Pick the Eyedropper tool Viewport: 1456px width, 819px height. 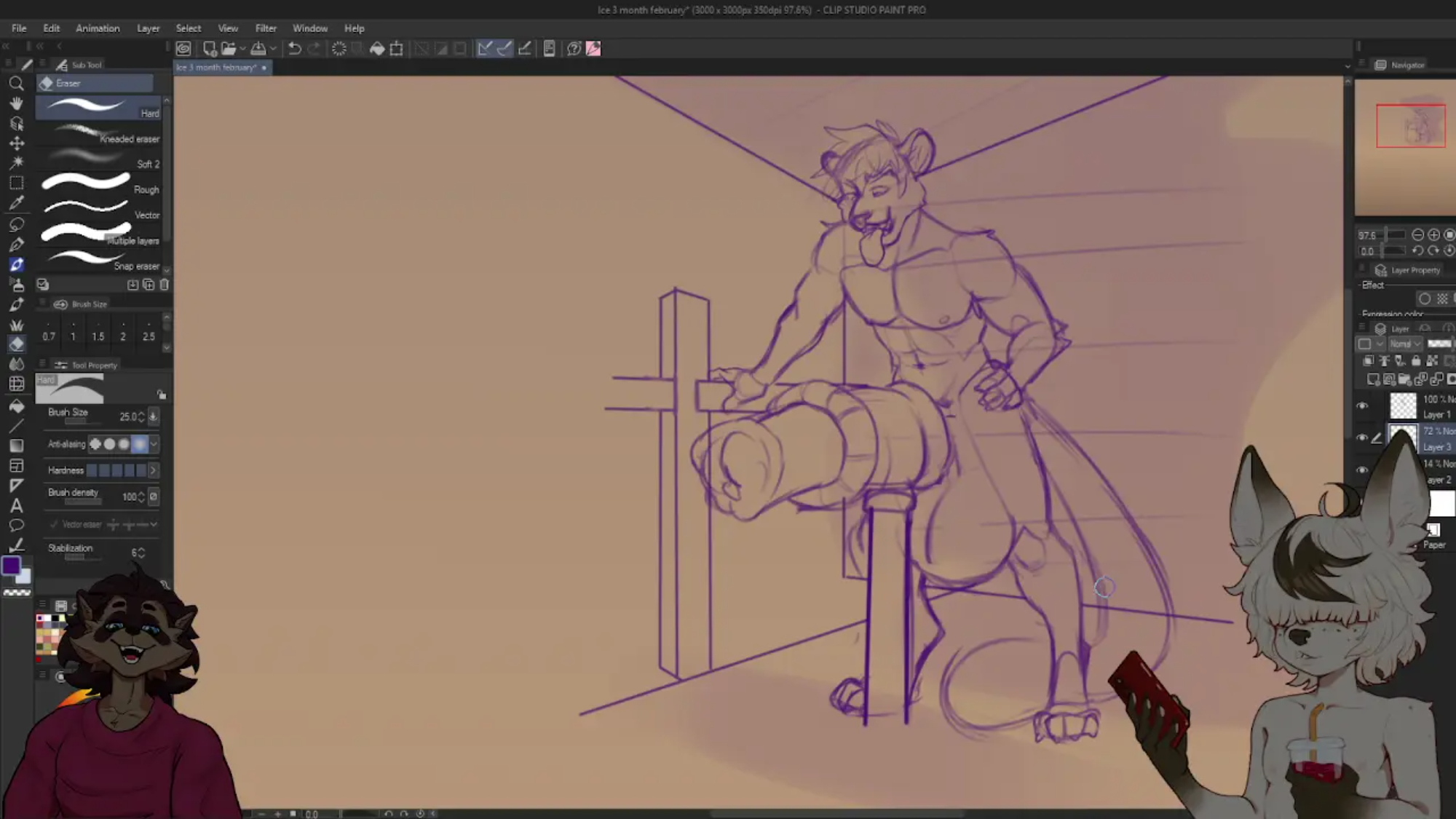click(x=16, y=203)
